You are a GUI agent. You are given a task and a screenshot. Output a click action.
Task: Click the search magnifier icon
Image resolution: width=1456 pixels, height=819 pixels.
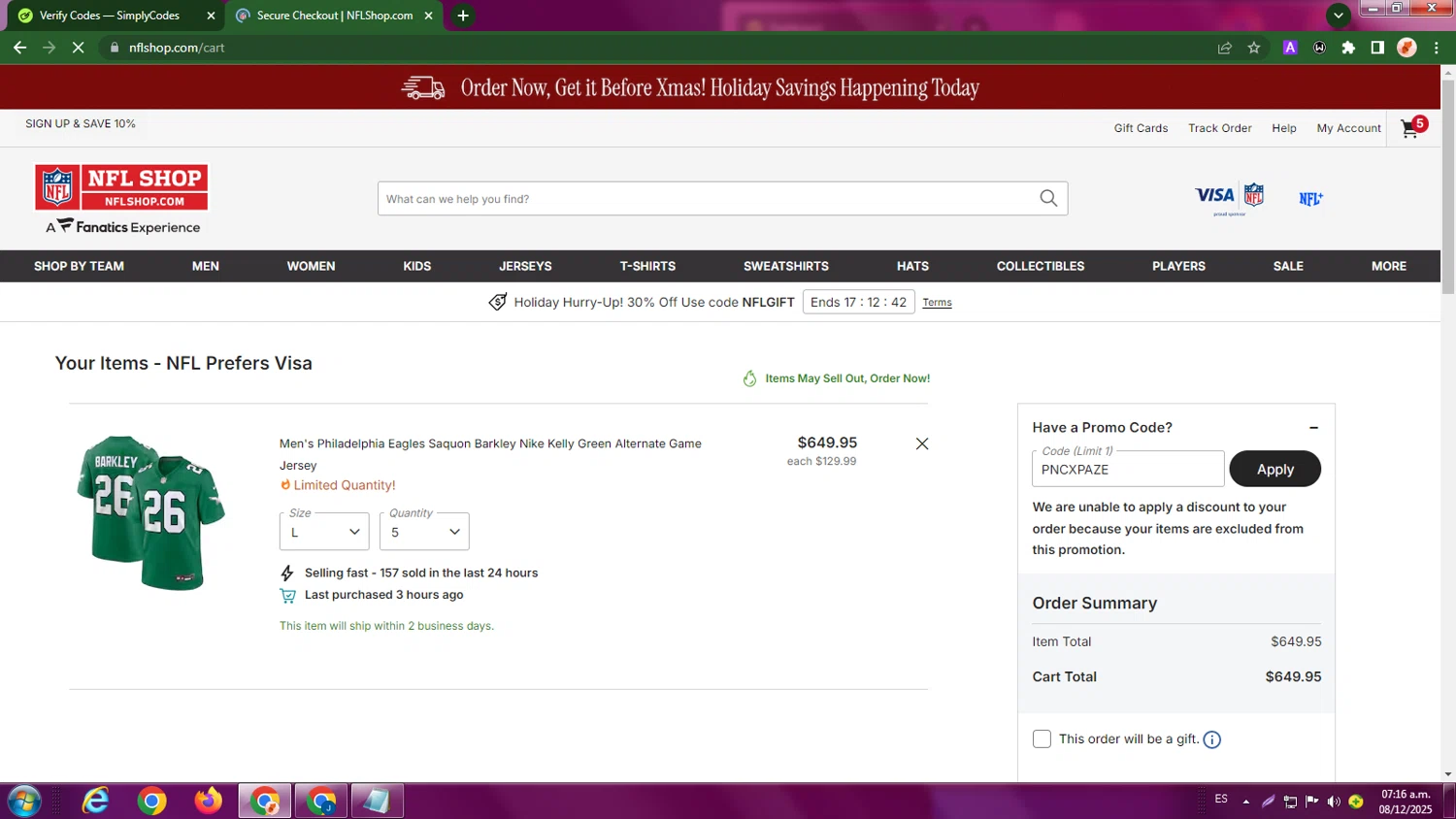1048,198
